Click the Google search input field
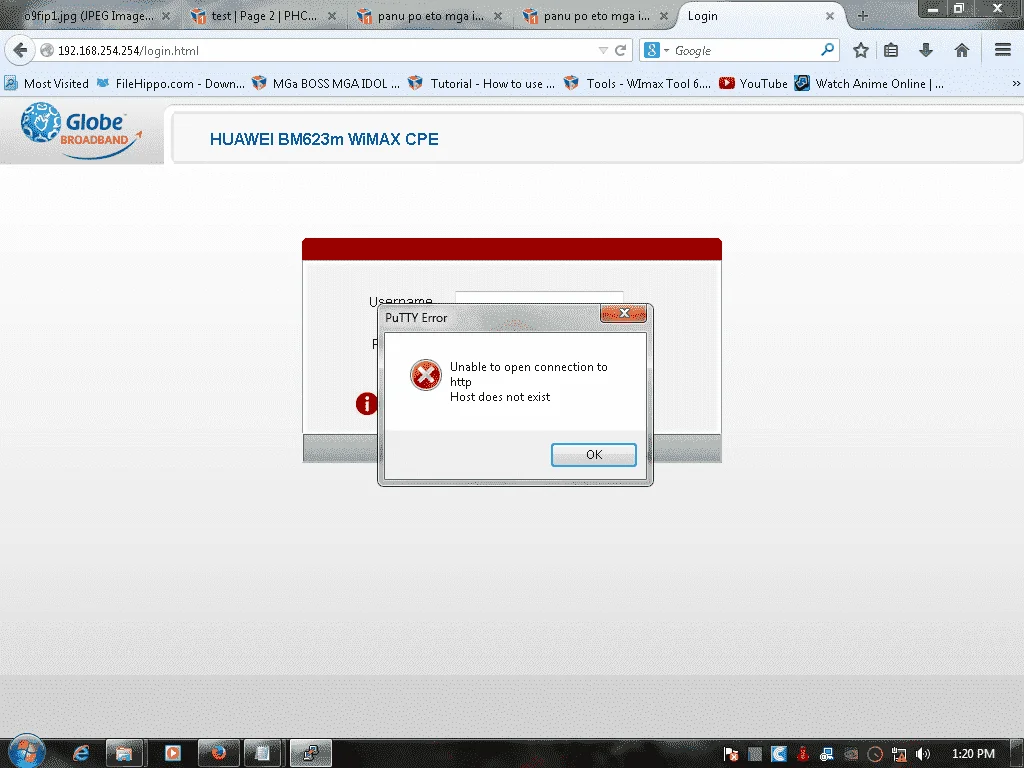Screen dimensions: 1024x768 coord(744,50)
